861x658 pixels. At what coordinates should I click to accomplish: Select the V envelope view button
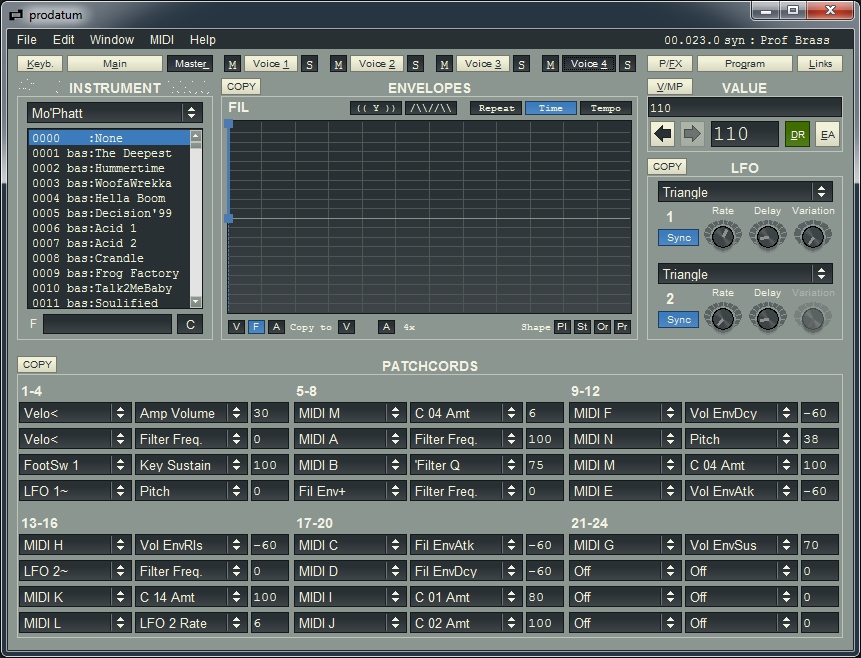236,327
